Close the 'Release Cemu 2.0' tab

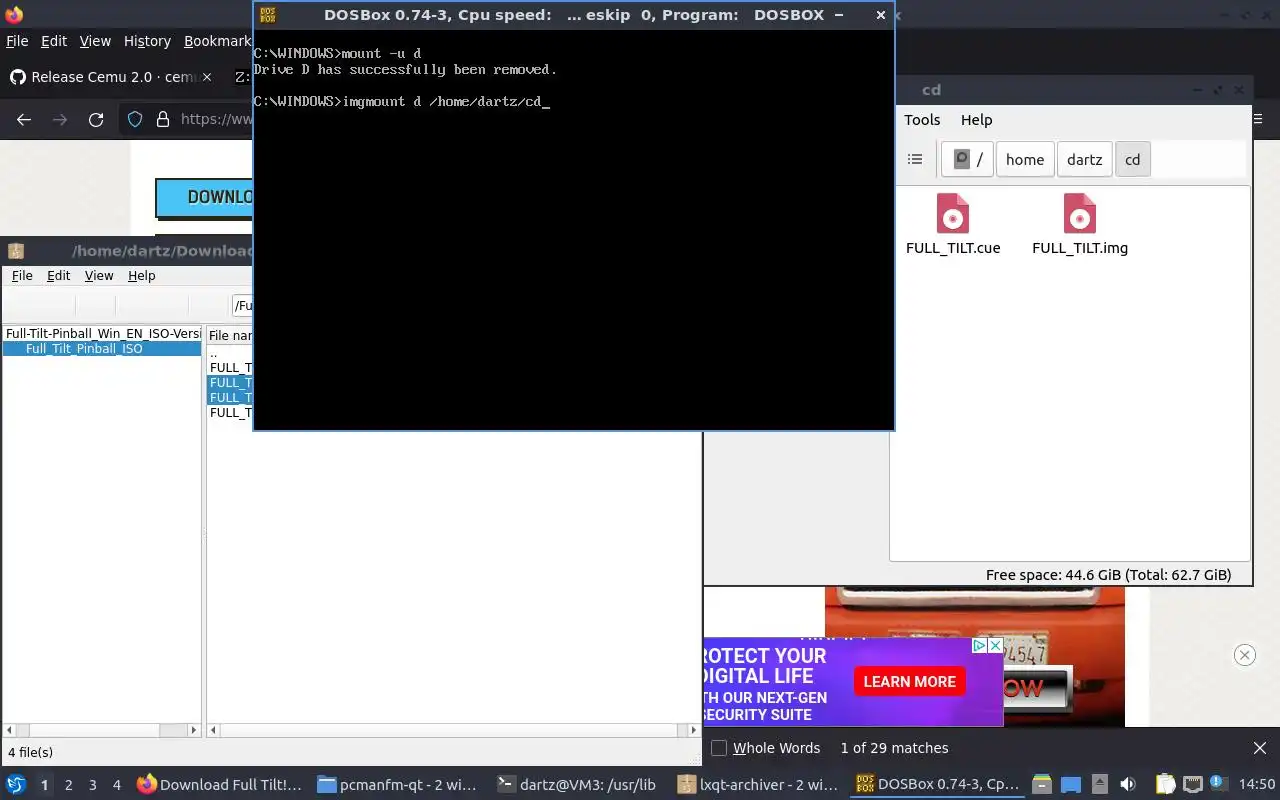tap(207, 77)
